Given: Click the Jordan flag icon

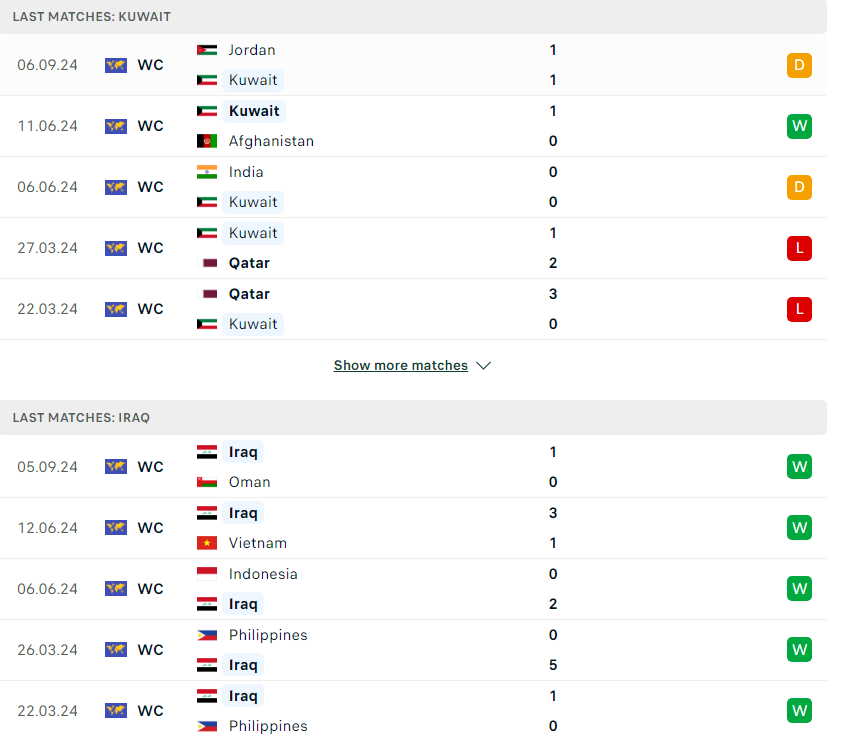Looking at the screenshot, I should [x=207, y=50].
